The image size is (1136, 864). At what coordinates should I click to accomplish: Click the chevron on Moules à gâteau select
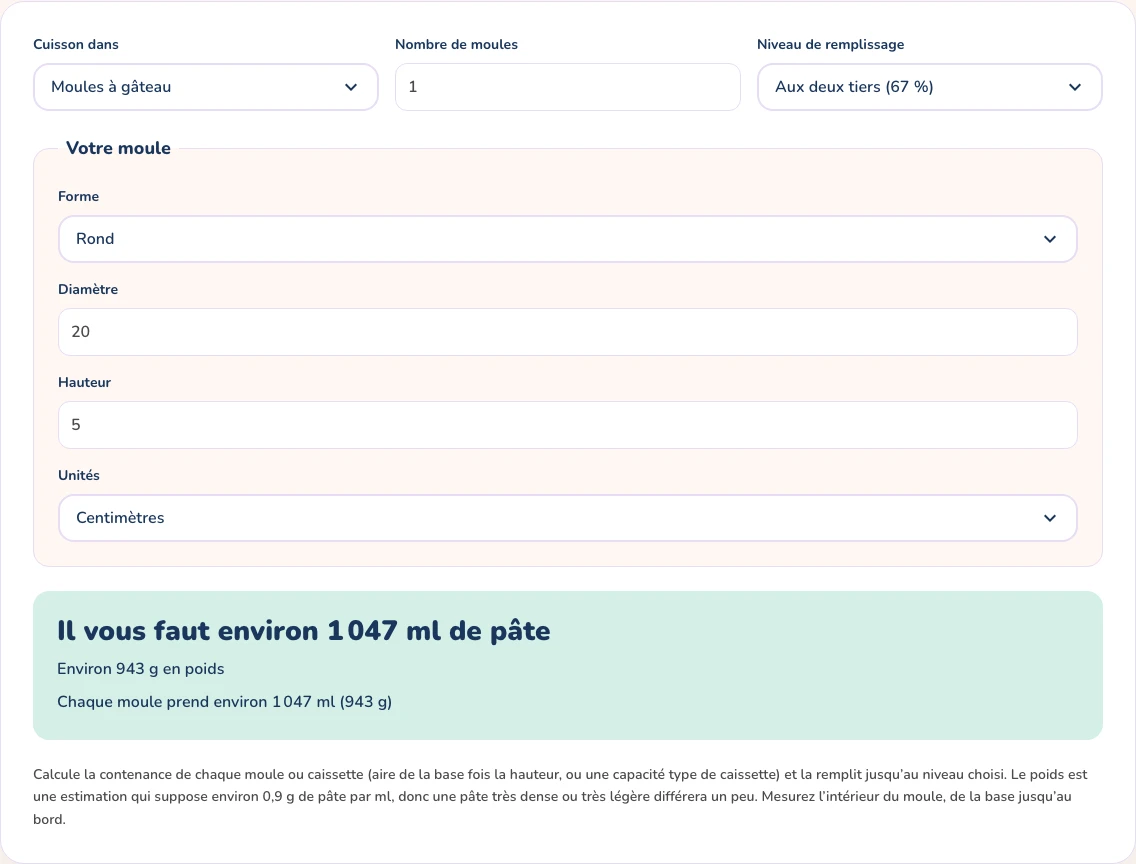tap(351, 87)
